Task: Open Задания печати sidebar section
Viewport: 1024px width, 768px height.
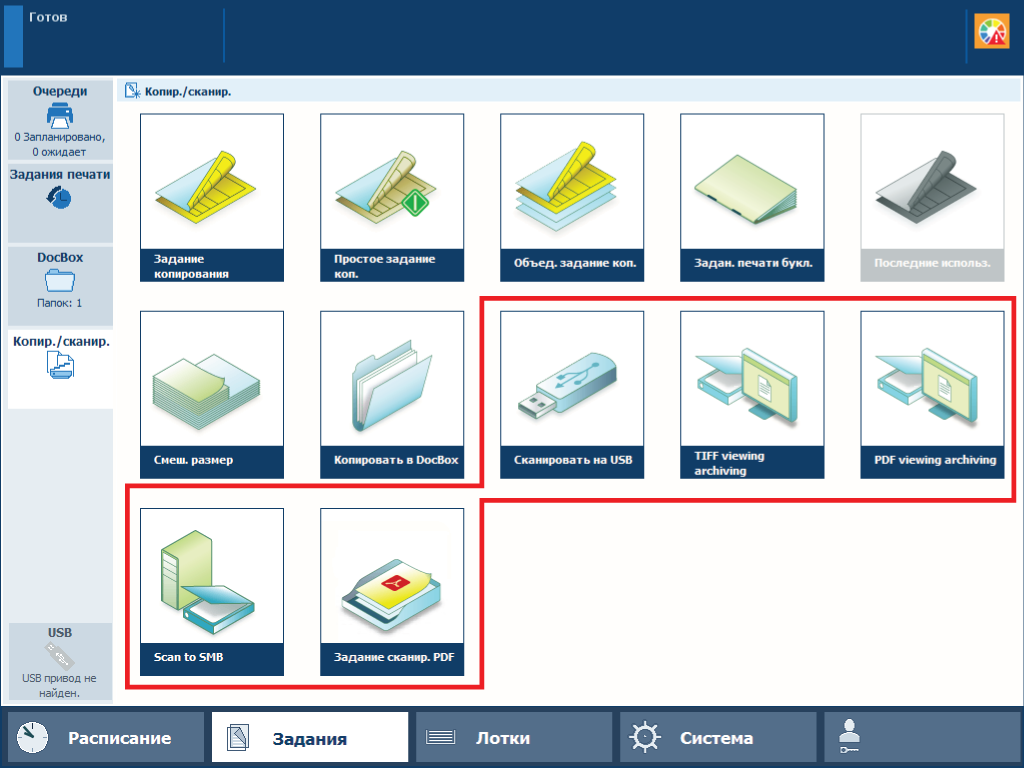Action: 60,203
